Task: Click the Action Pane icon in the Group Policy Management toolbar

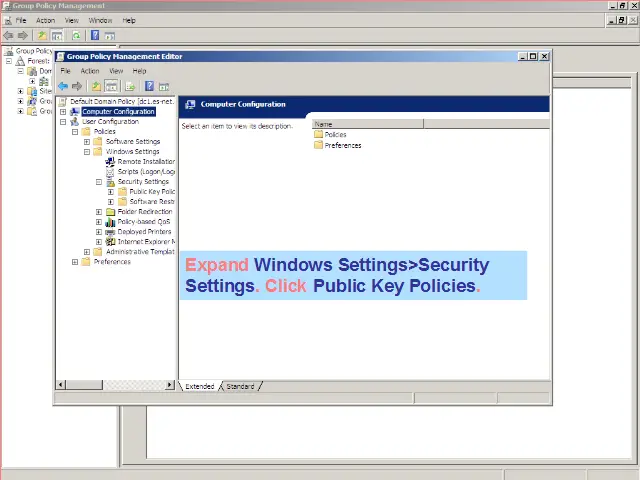Action: (109, 36)
